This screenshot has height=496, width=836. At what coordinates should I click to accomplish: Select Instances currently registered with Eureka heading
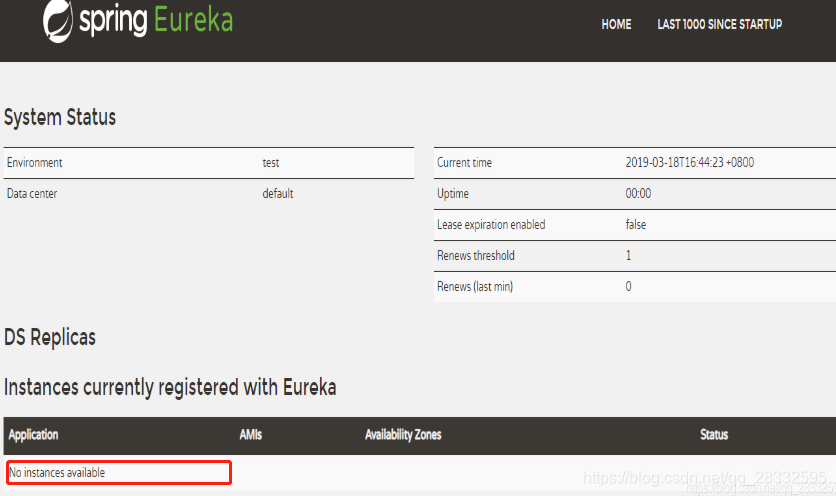[x=170, y=388]
